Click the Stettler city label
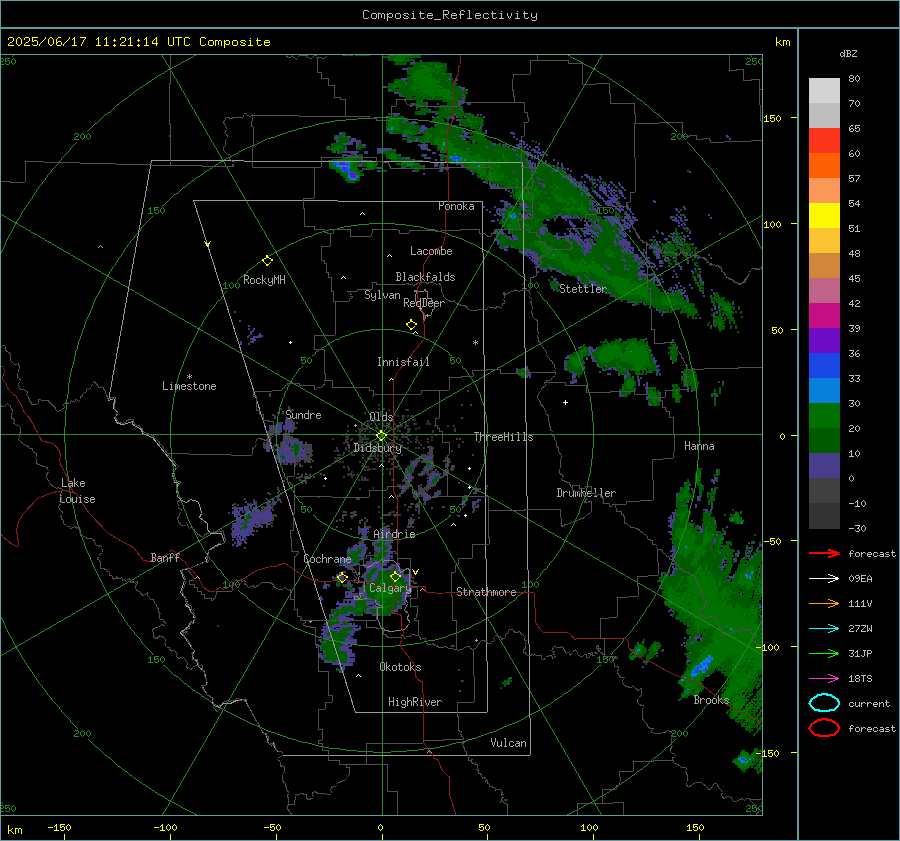The image size is (900, 841). [583, 289]
